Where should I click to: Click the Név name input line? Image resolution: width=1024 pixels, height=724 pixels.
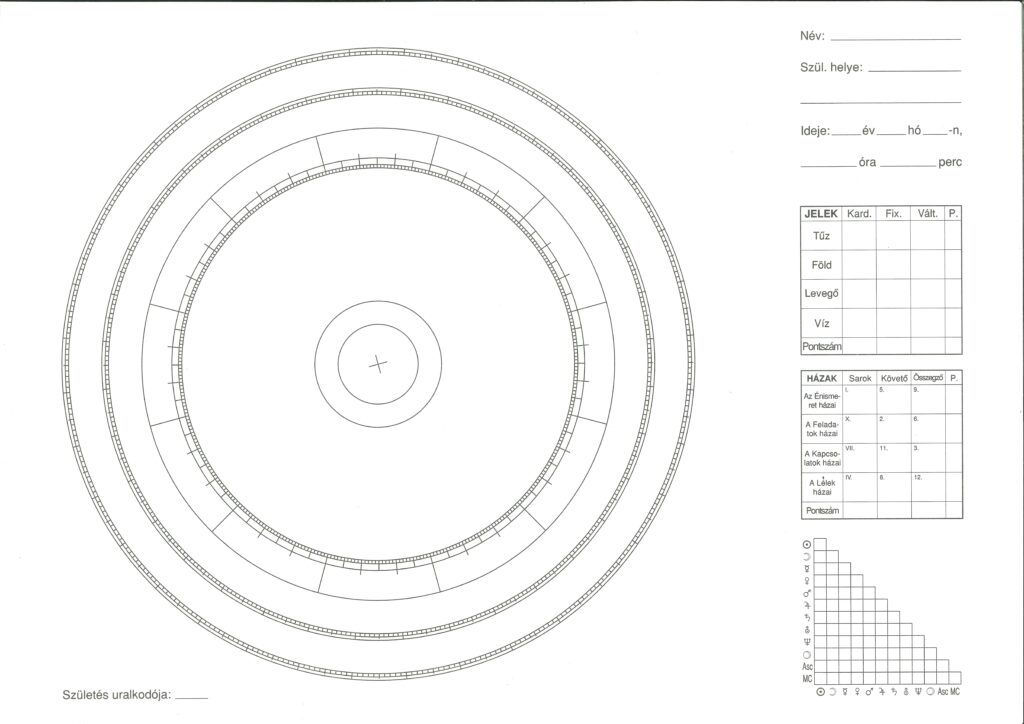894,38
